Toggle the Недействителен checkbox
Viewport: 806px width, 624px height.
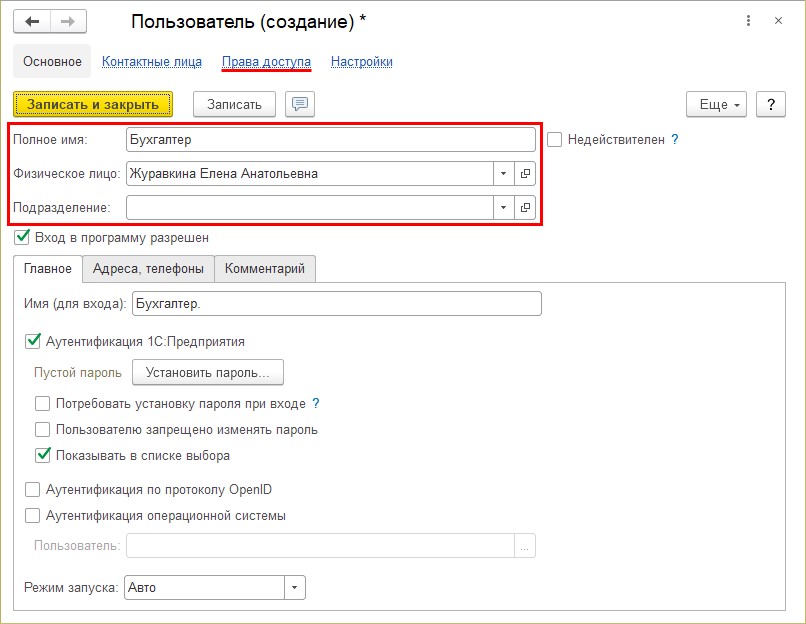(x=554, y=140)
